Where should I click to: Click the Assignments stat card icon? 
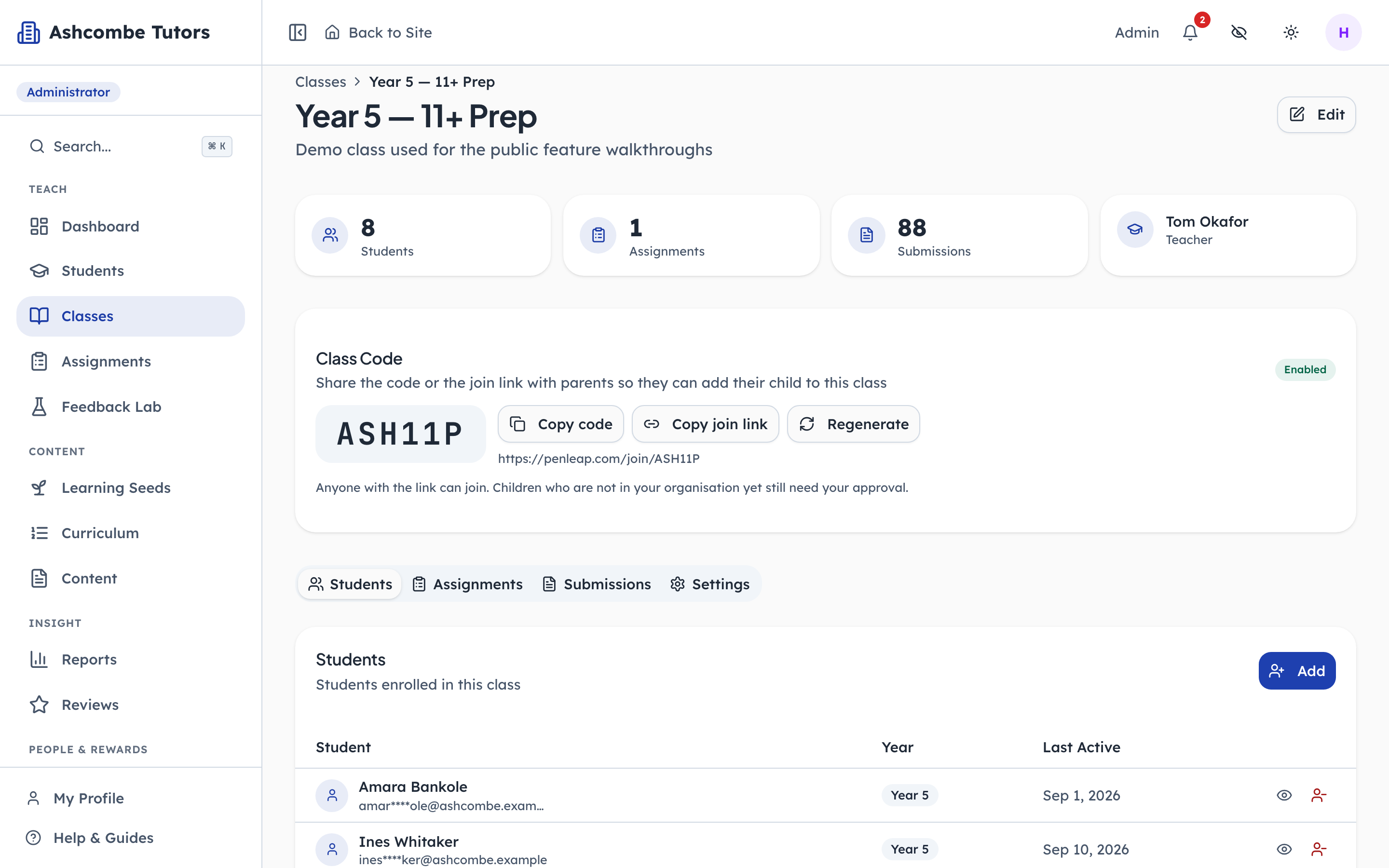598,235
